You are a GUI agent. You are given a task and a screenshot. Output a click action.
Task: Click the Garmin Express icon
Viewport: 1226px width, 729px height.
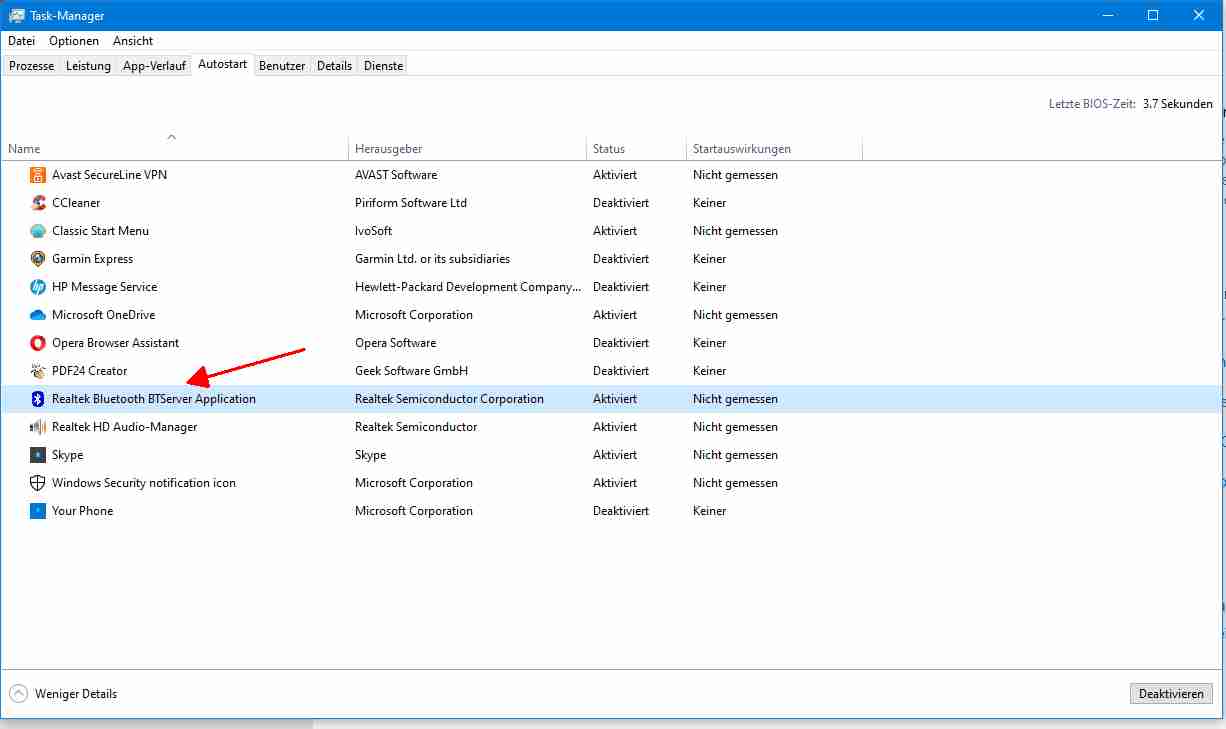38,259
